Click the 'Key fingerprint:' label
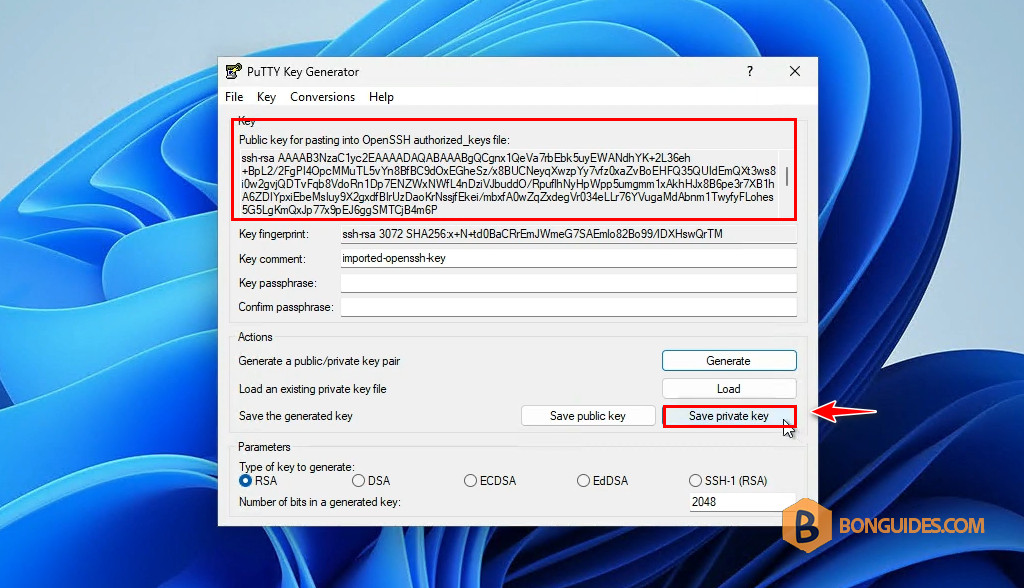This screenshot has height=588, width=1024. point(274,234)
